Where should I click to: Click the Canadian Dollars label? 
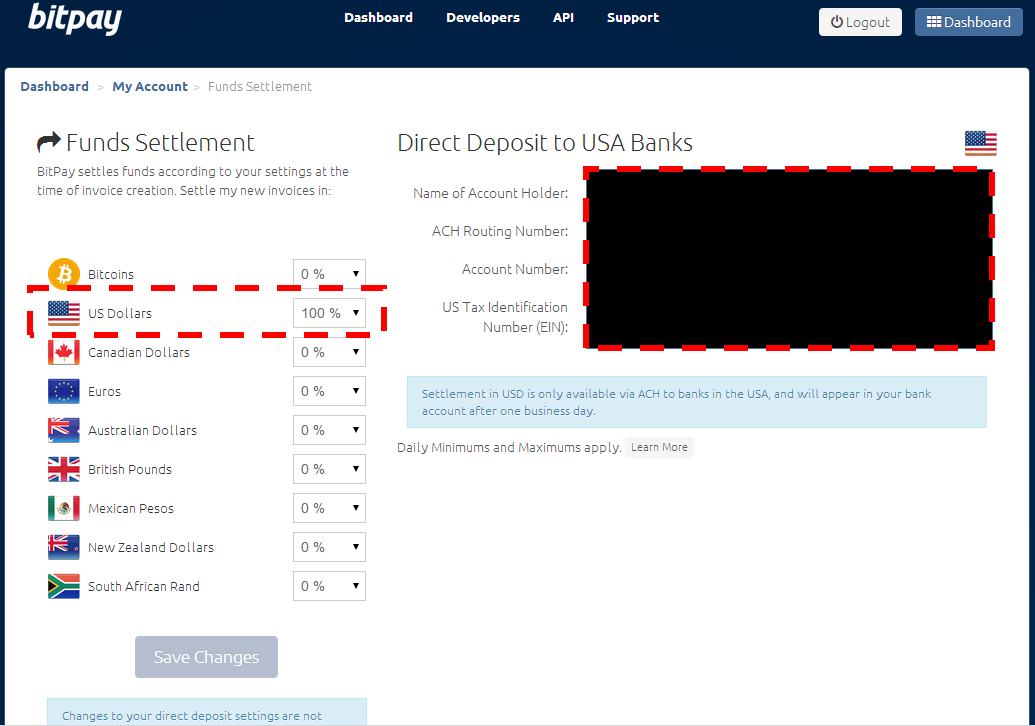tap(139, 352)
